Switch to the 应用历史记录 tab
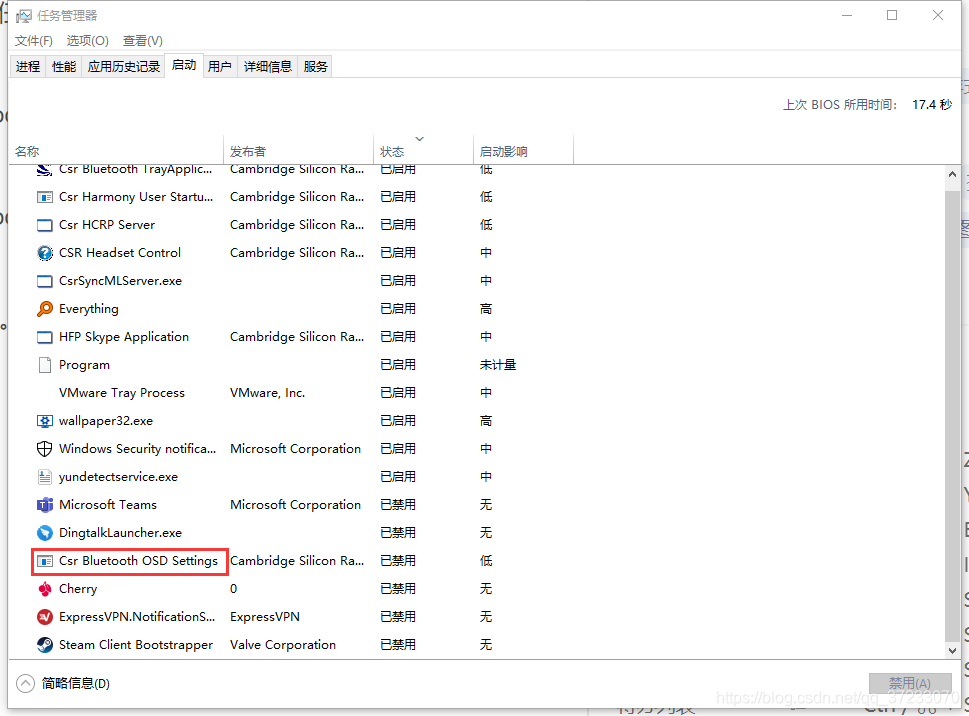Image resolution: width=969 pixels, height=716 pixels. [124, 67]
